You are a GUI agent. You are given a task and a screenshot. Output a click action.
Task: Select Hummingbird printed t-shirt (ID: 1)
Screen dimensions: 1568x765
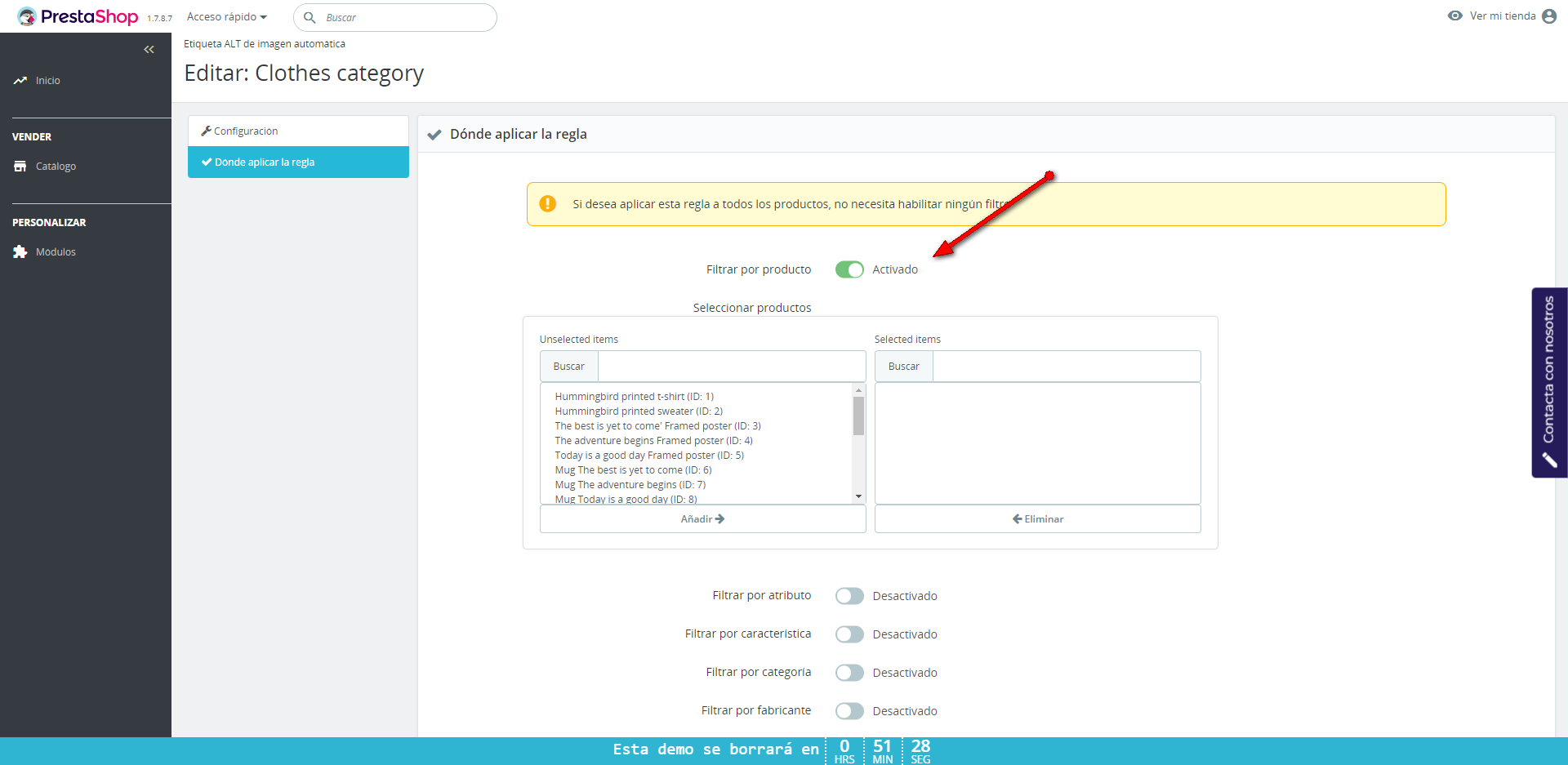[635, 397]
